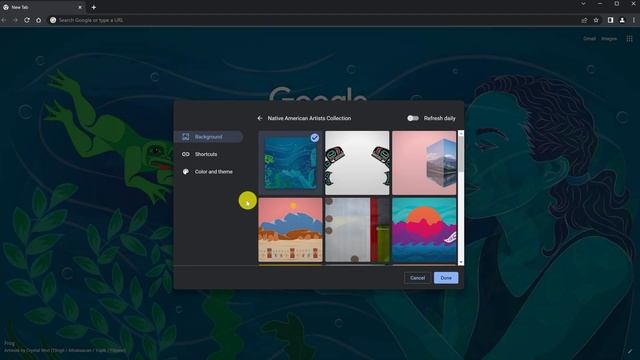Screen dimensions: 640x360
Task: Click the scroll down arrow in thumbnail list
Action: coord(461,262)
